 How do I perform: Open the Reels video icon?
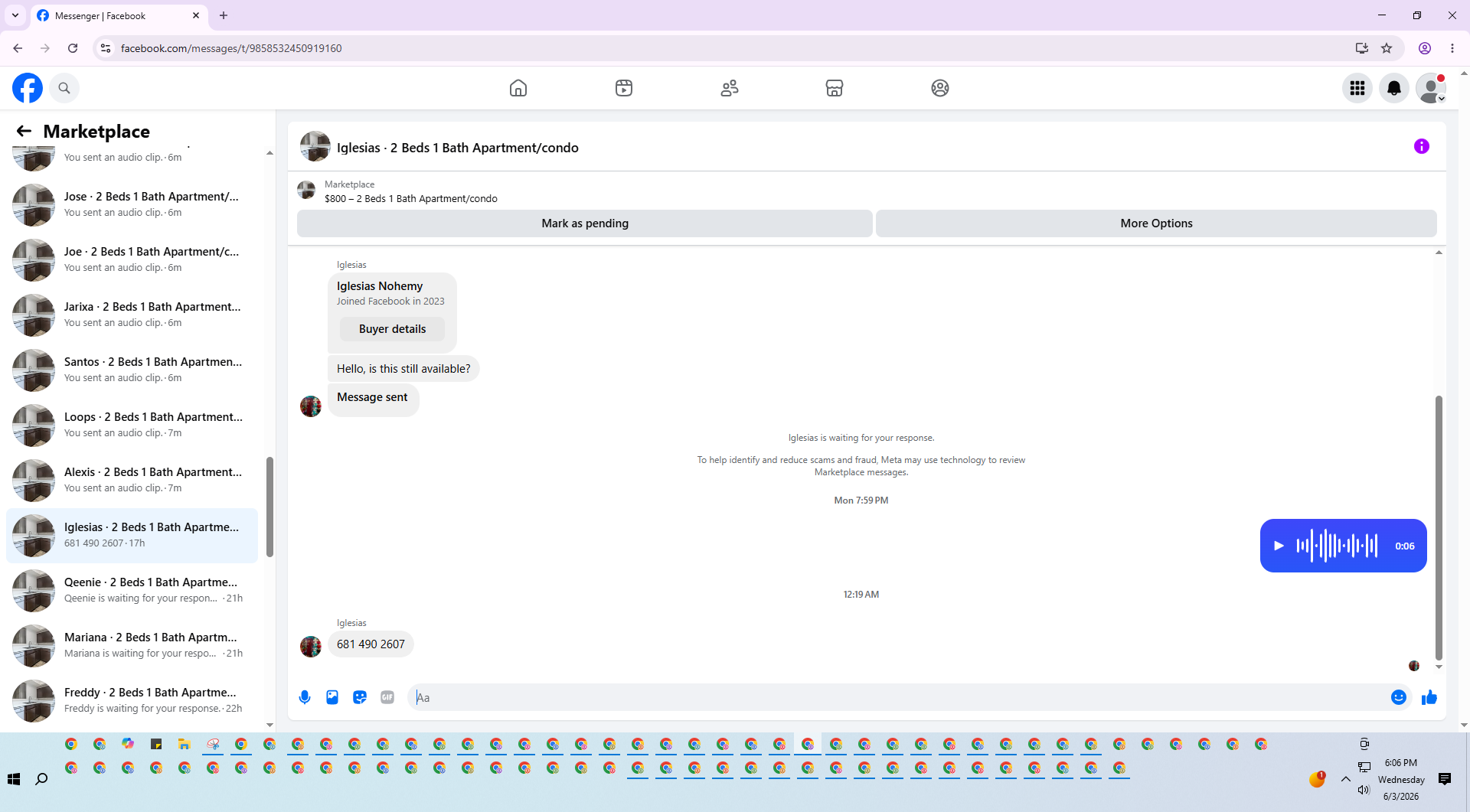[624, 88]
